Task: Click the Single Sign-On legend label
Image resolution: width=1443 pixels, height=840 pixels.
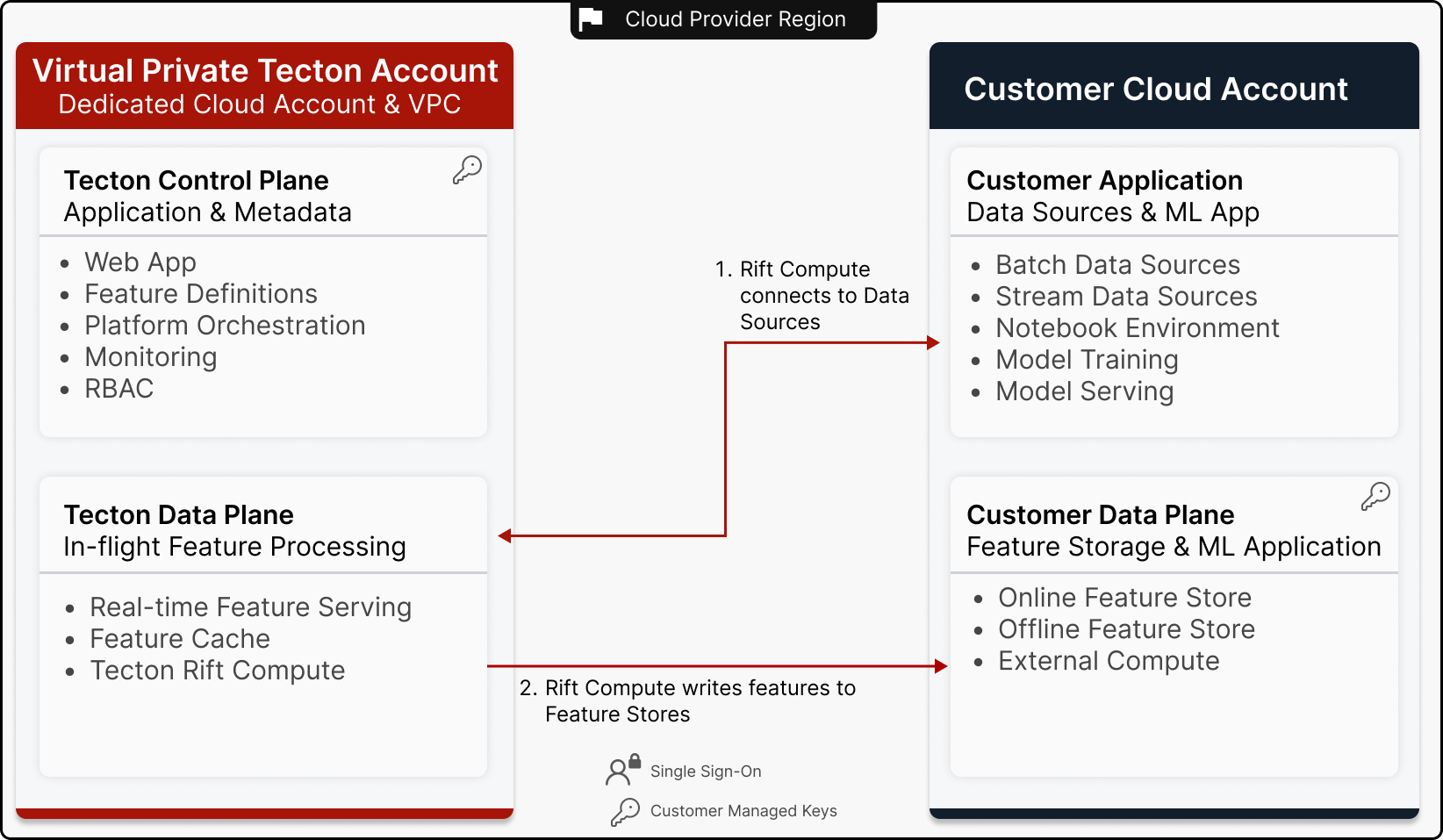Action: click(x=706, y=772)
